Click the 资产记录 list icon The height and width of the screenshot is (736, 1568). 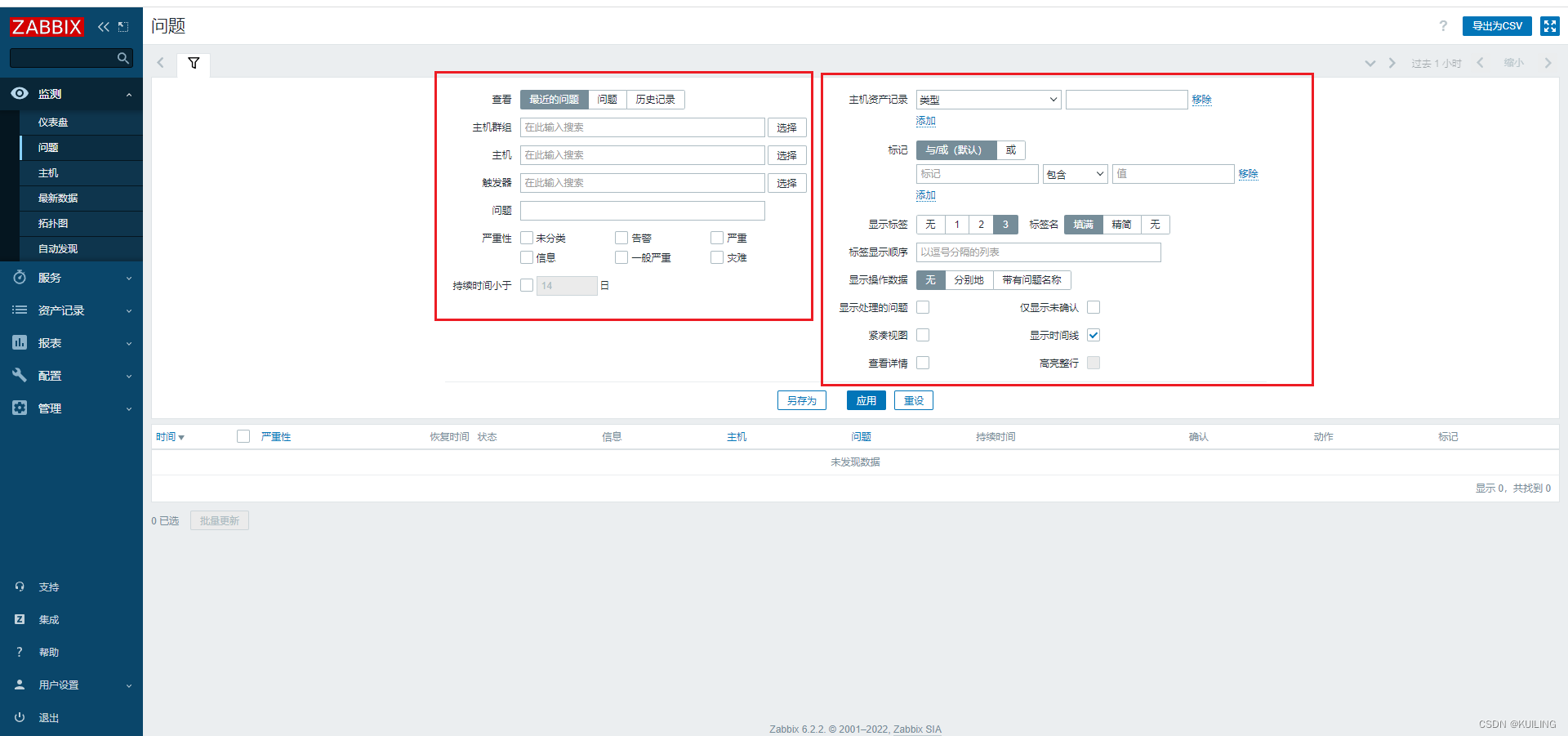pos(20,310)
